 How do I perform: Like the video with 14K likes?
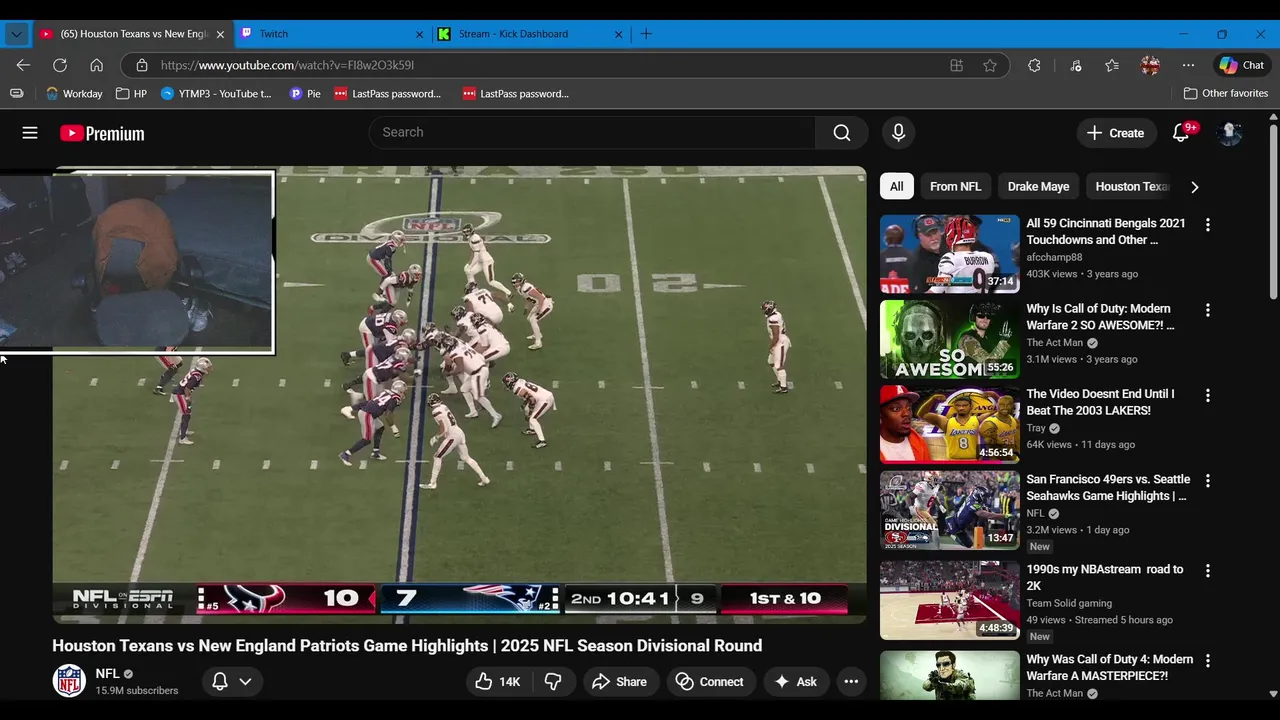498,682
